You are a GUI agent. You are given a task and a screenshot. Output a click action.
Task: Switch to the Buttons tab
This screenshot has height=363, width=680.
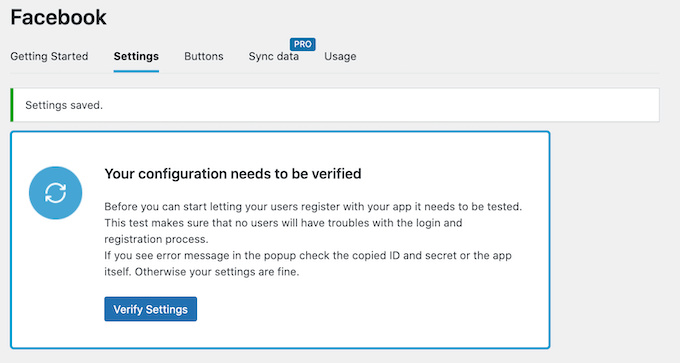[x=204, y=56]
